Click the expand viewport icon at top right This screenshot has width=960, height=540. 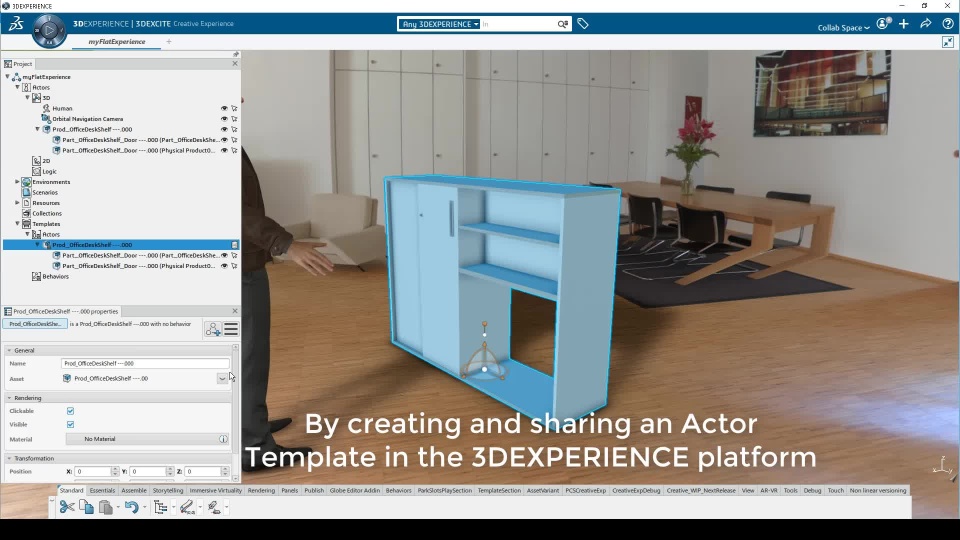(948, 42)
